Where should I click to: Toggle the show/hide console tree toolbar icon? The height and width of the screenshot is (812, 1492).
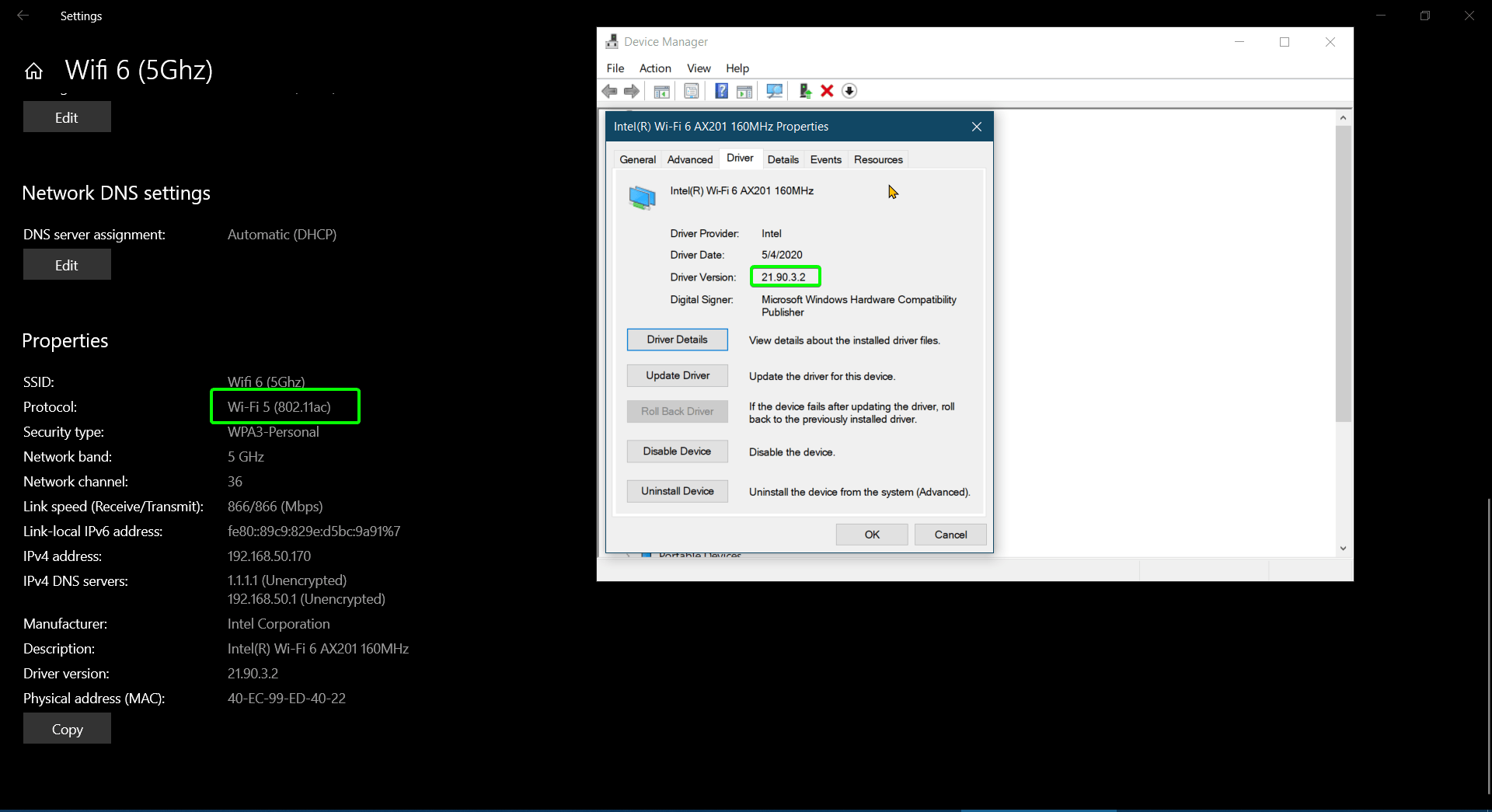pos(662,92)
